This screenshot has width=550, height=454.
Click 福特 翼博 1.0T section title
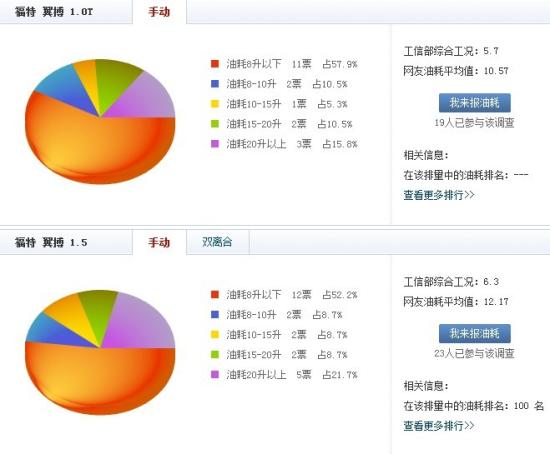click(54, 12)
